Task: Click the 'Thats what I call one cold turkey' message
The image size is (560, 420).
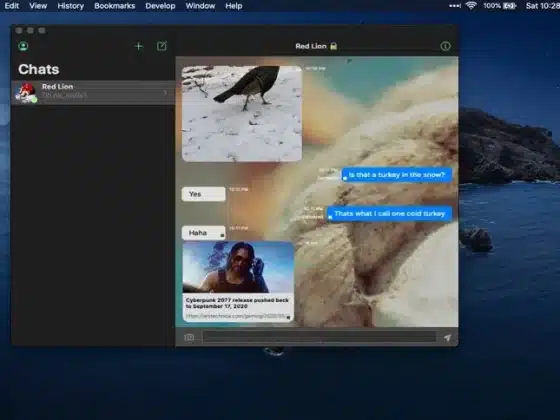Action: coord(389,214)
